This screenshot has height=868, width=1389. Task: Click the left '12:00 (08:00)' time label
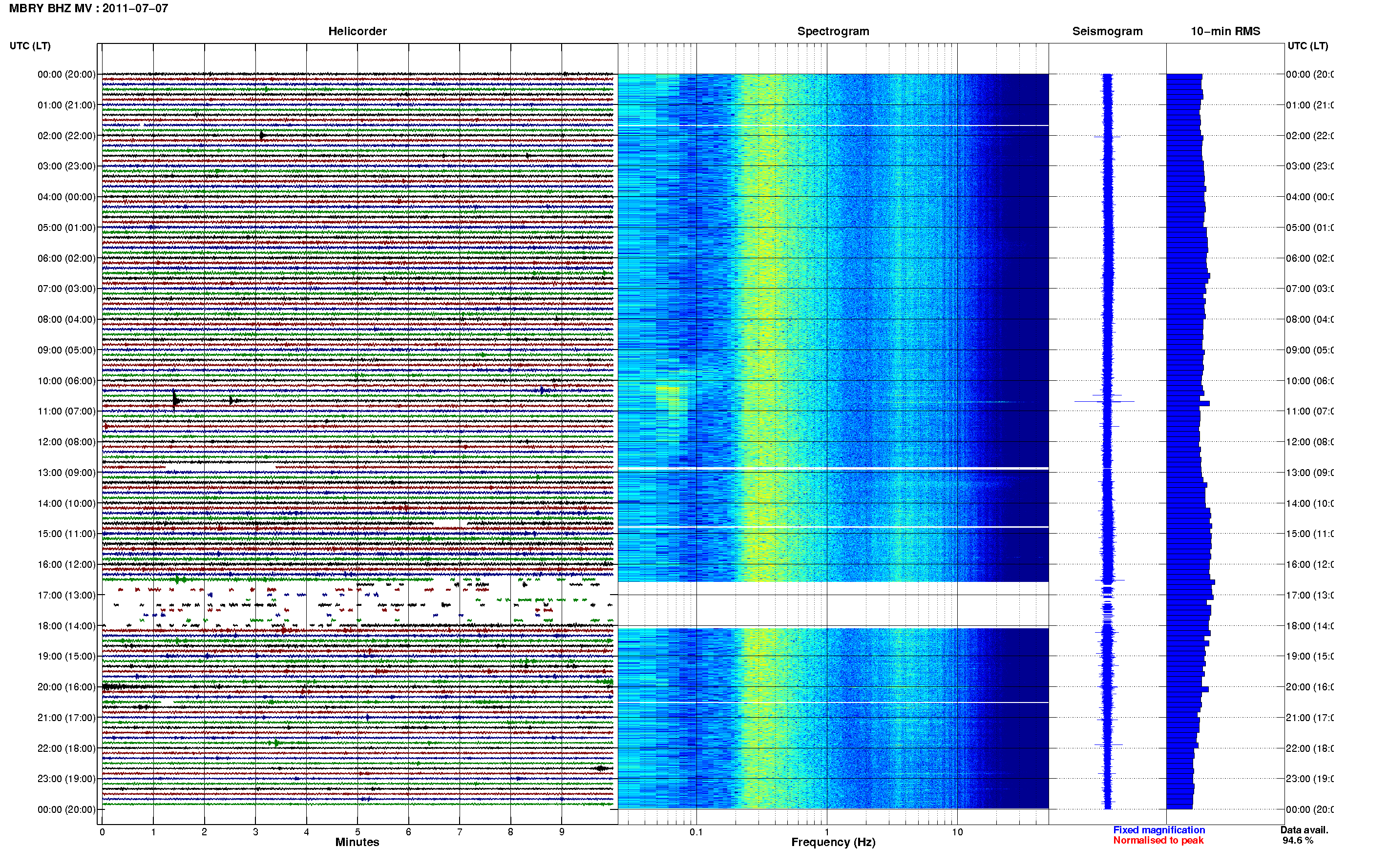(x=66, y=442)
